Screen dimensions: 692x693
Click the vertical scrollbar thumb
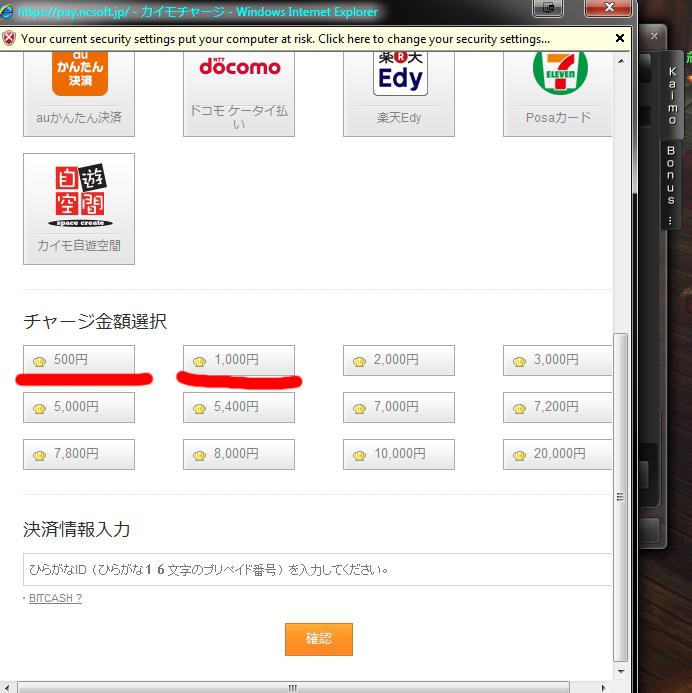tap(621, 497)
